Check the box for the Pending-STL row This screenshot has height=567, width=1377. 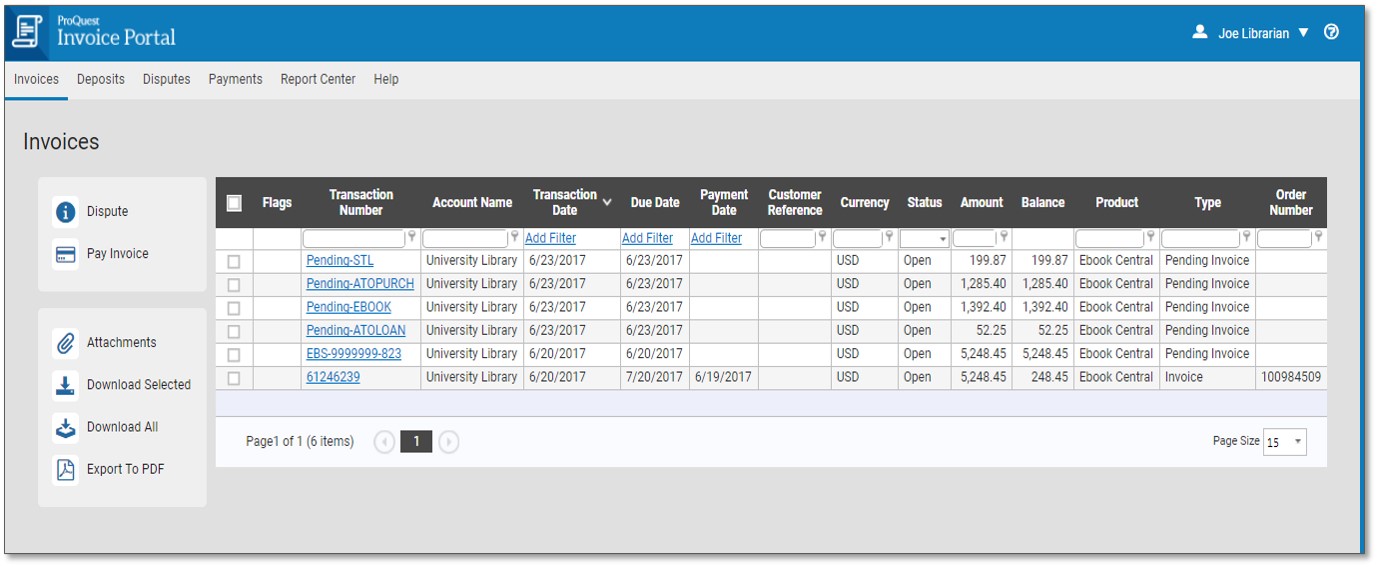(234, 261)
